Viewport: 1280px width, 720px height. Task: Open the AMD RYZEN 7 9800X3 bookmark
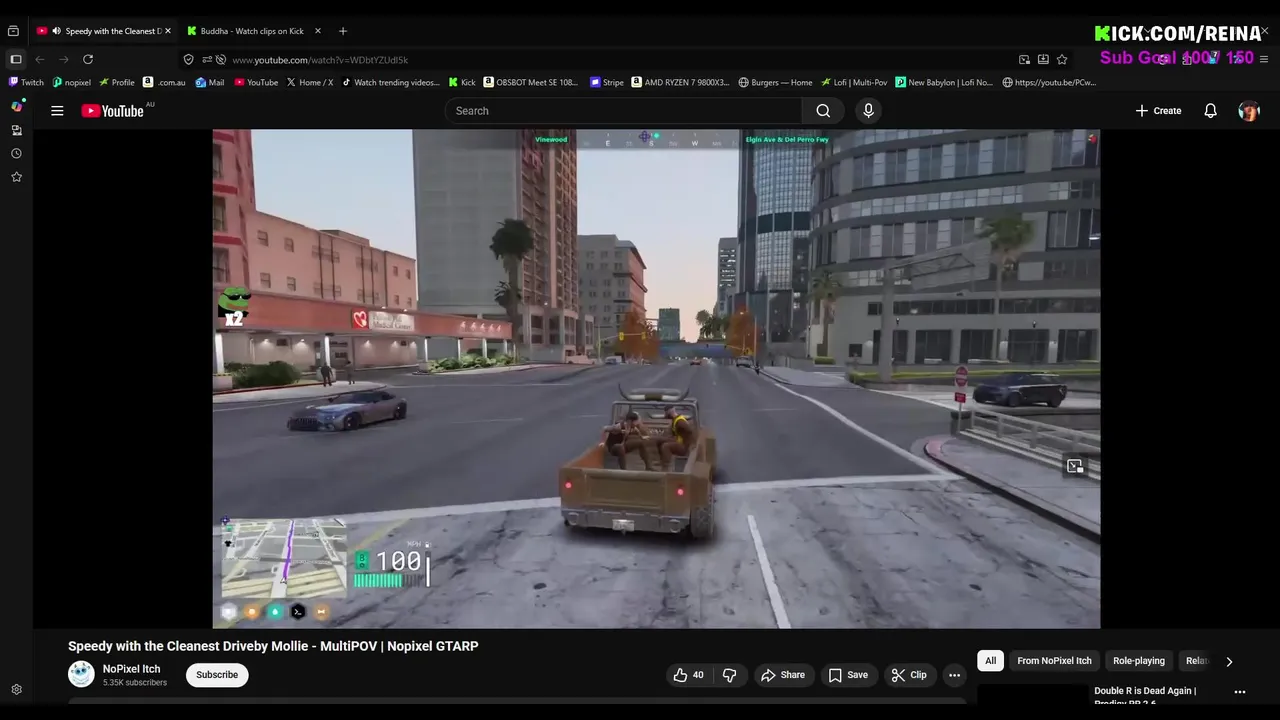681,83
